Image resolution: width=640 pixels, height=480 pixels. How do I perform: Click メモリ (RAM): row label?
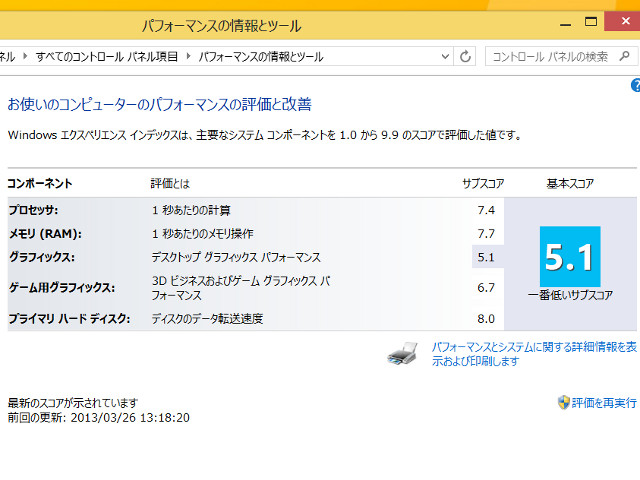pos(45,233)
